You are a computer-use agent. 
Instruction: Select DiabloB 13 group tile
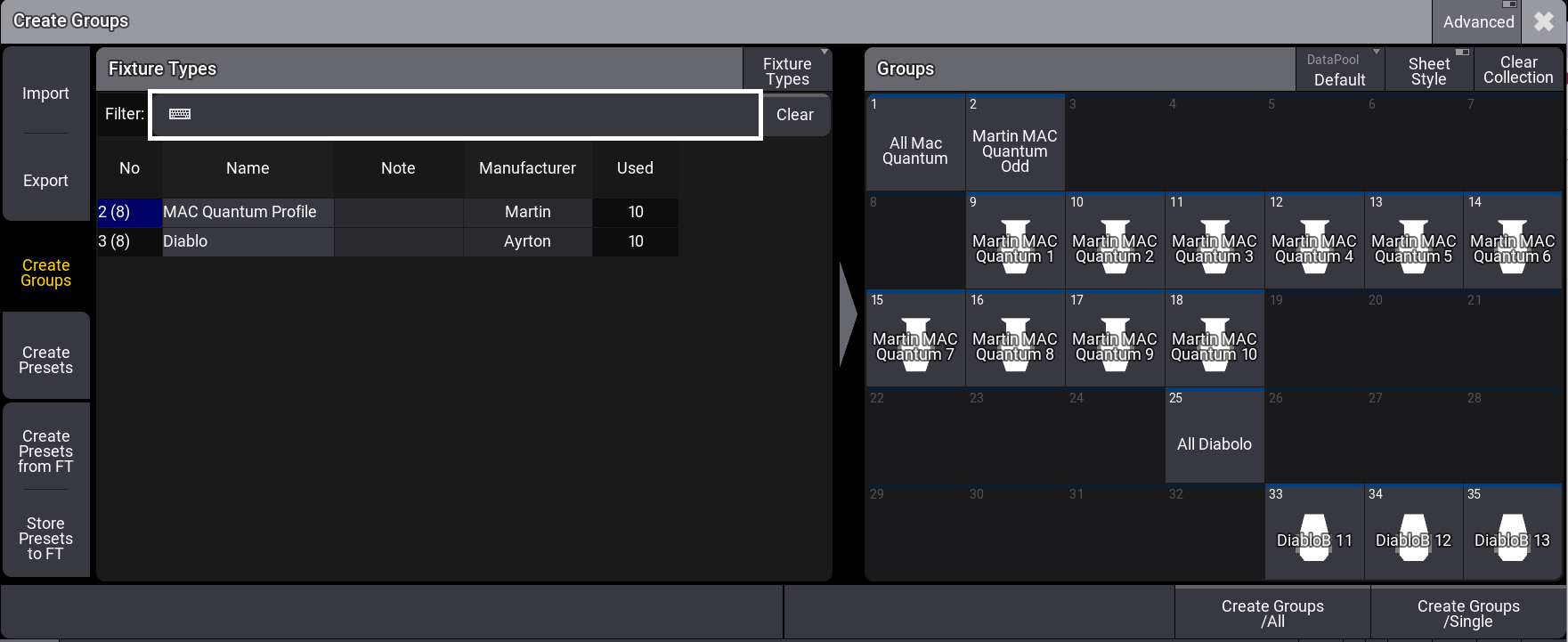click(1512, 533)
